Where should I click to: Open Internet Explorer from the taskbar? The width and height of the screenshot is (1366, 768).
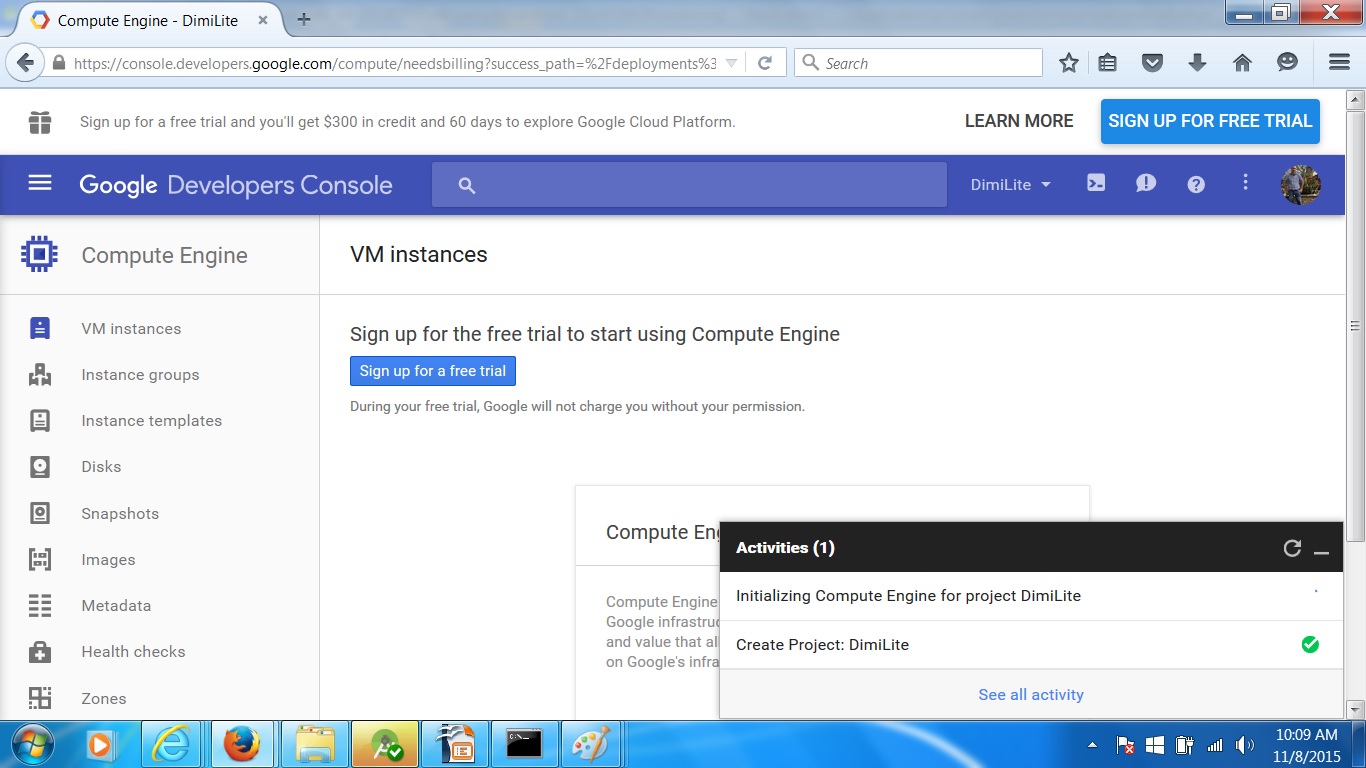coord(172,745)
